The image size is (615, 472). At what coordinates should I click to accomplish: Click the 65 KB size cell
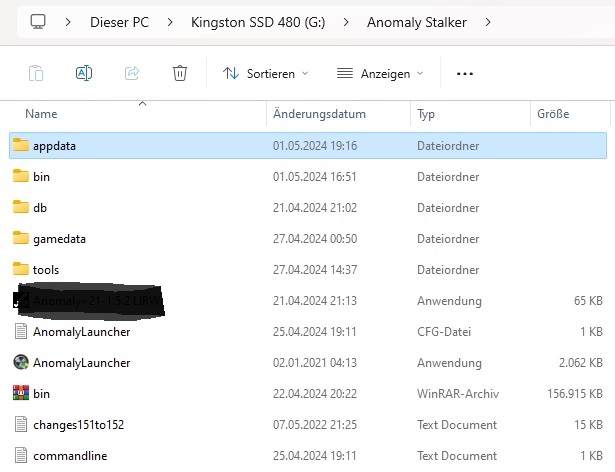click(x=588, y=301)
